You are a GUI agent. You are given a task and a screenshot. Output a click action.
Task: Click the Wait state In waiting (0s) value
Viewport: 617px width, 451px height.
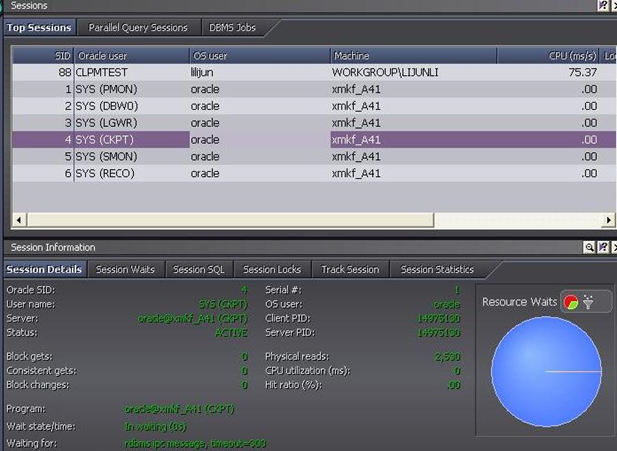(x=155, y=427)
